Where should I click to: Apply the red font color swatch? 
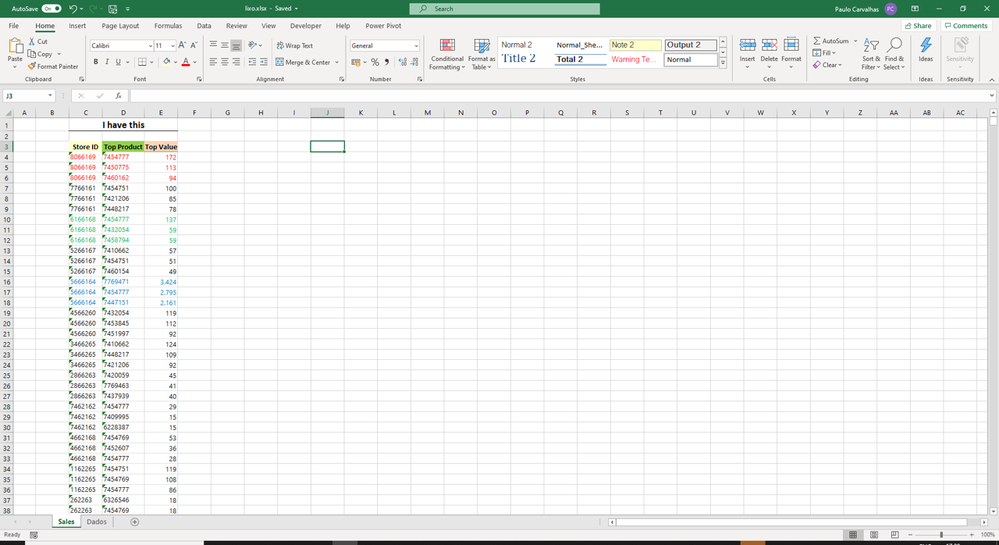tap(185, 62)
